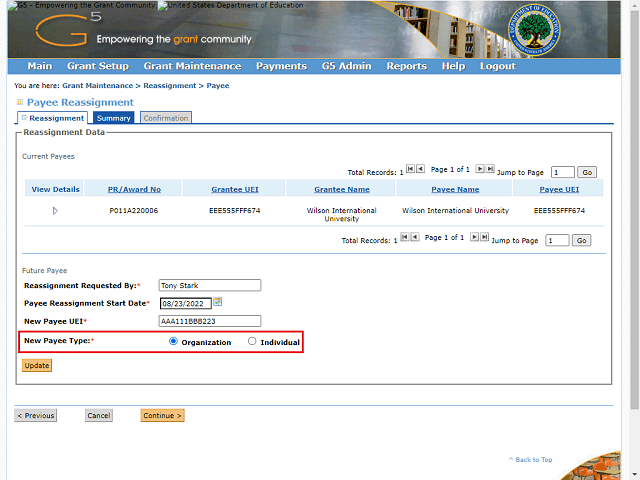Screen dimensions: 640x480
Task: Expand view details for P011A220006 row
Action: [55, 211]
